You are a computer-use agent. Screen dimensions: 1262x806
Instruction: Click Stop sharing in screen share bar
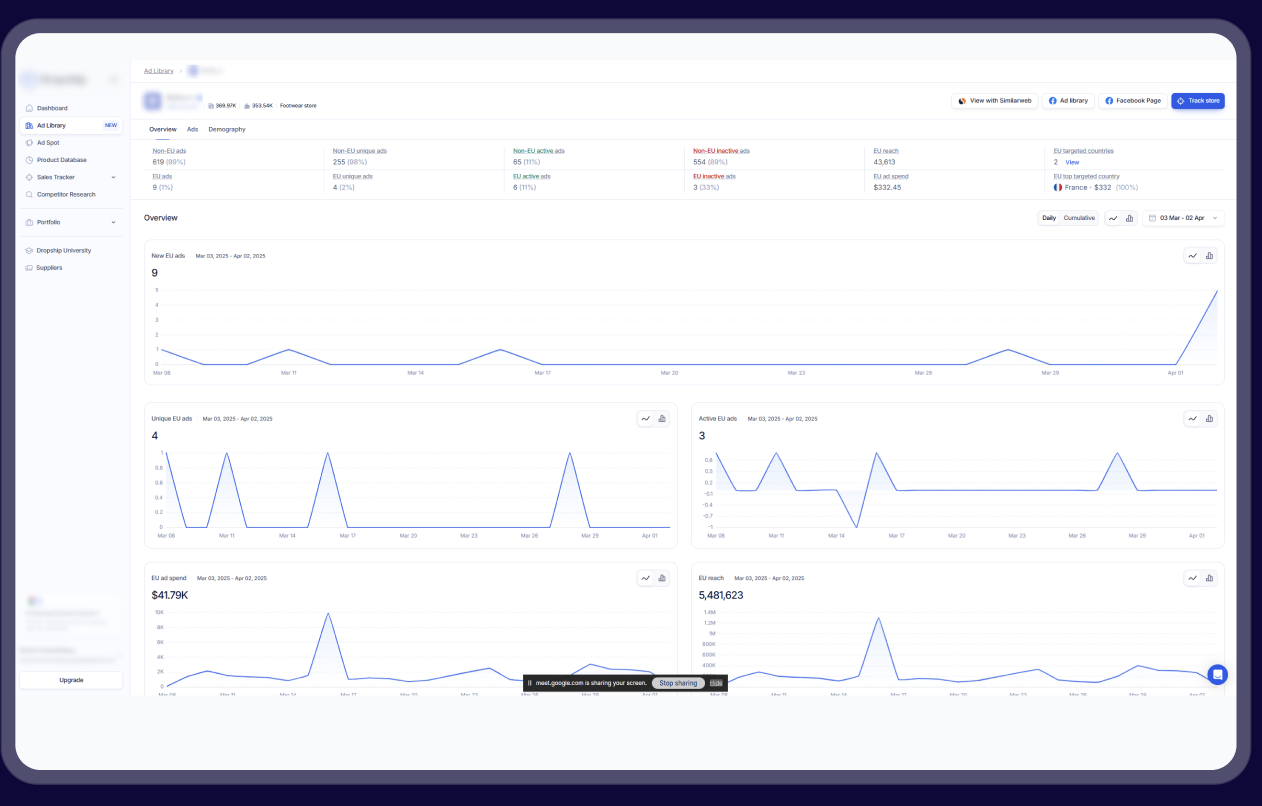(678, 683)
